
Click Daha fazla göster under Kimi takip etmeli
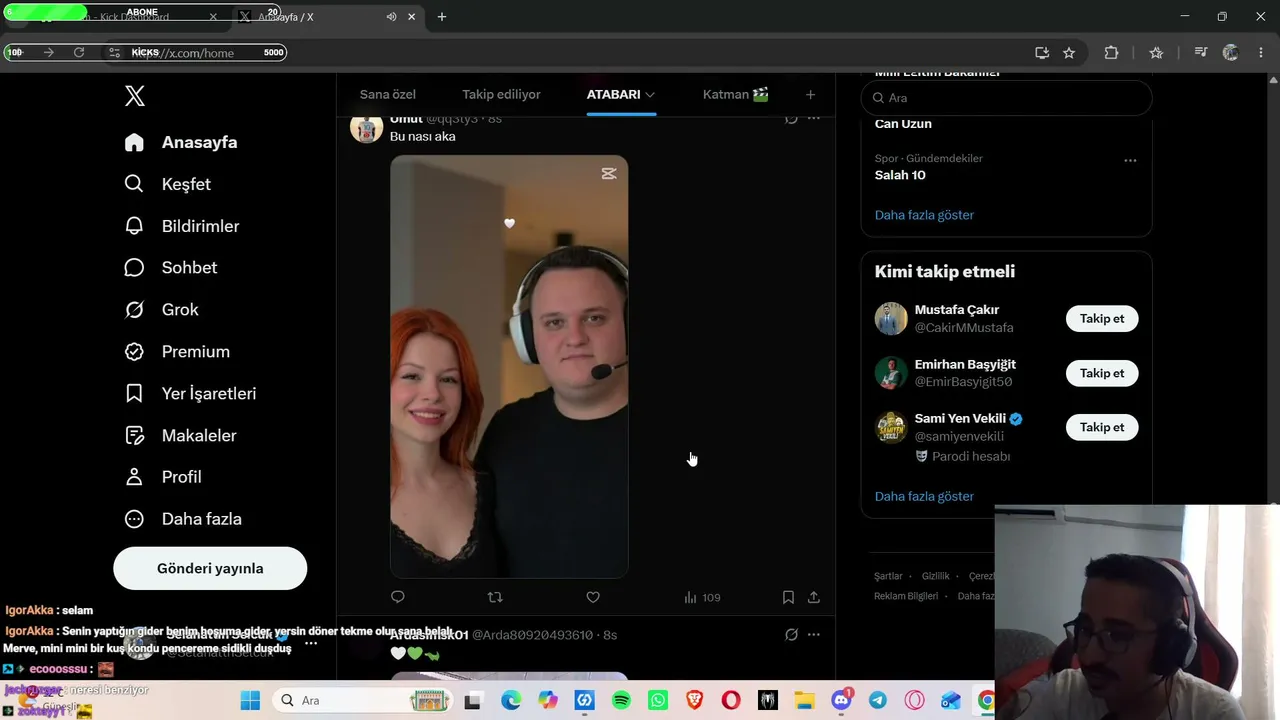click(924, 496)
